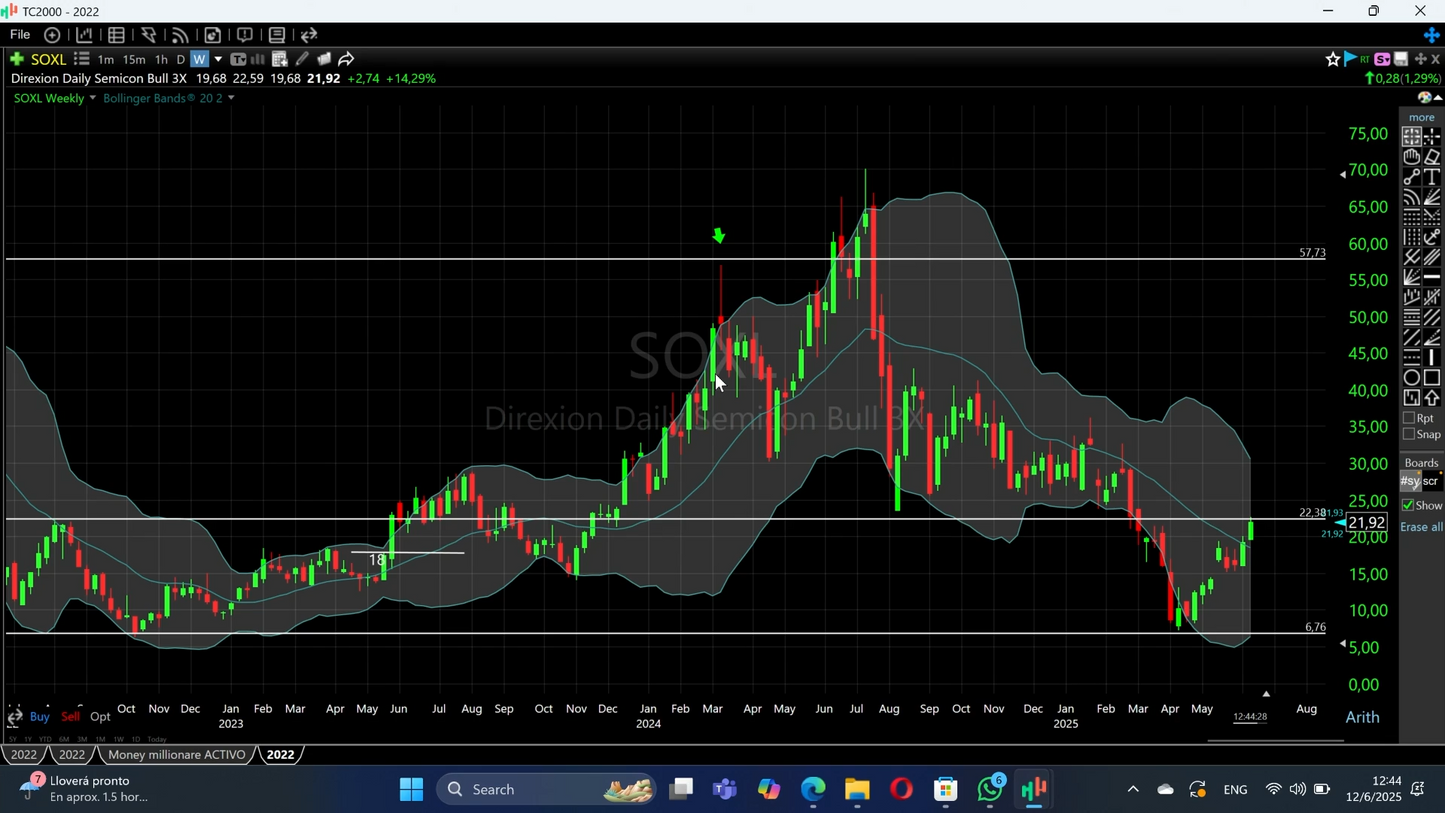Click the Buy button
Screen dimensions: 1445x813
click(x=39, y=717)
